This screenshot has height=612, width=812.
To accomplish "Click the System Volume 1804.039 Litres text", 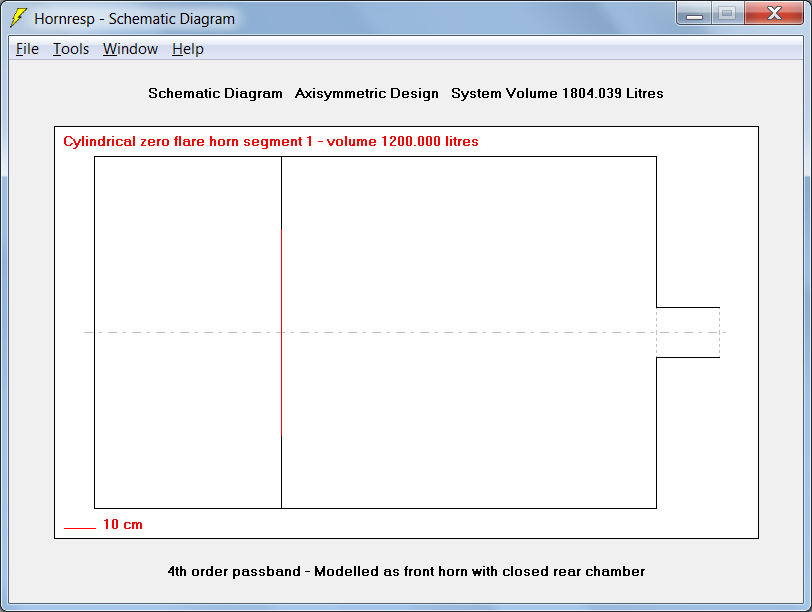I will click(x=557, y=93).
